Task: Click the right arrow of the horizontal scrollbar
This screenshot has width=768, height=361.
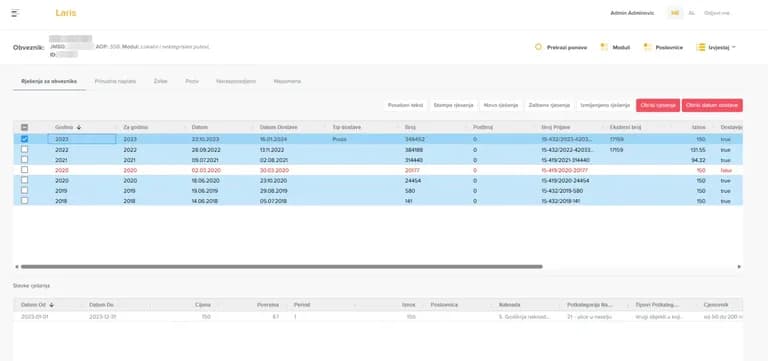Action: click(739, 267)
